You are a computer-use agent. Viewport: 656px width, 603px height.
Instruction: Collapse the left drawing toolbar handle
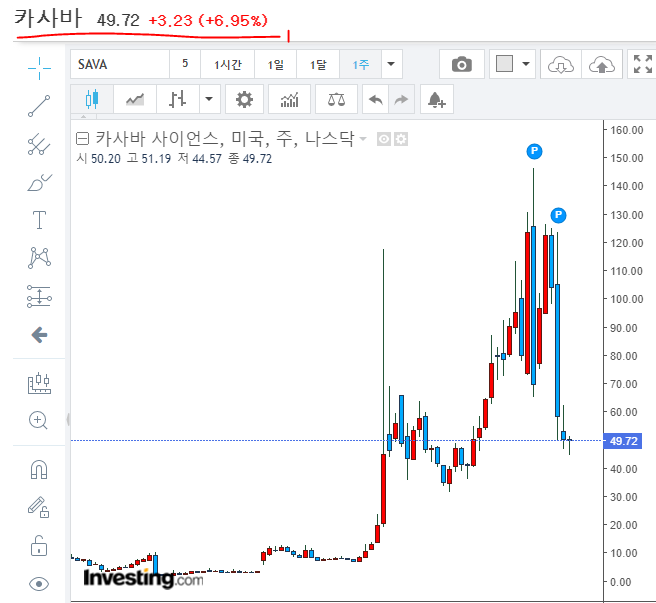click(x=68, y=419)
